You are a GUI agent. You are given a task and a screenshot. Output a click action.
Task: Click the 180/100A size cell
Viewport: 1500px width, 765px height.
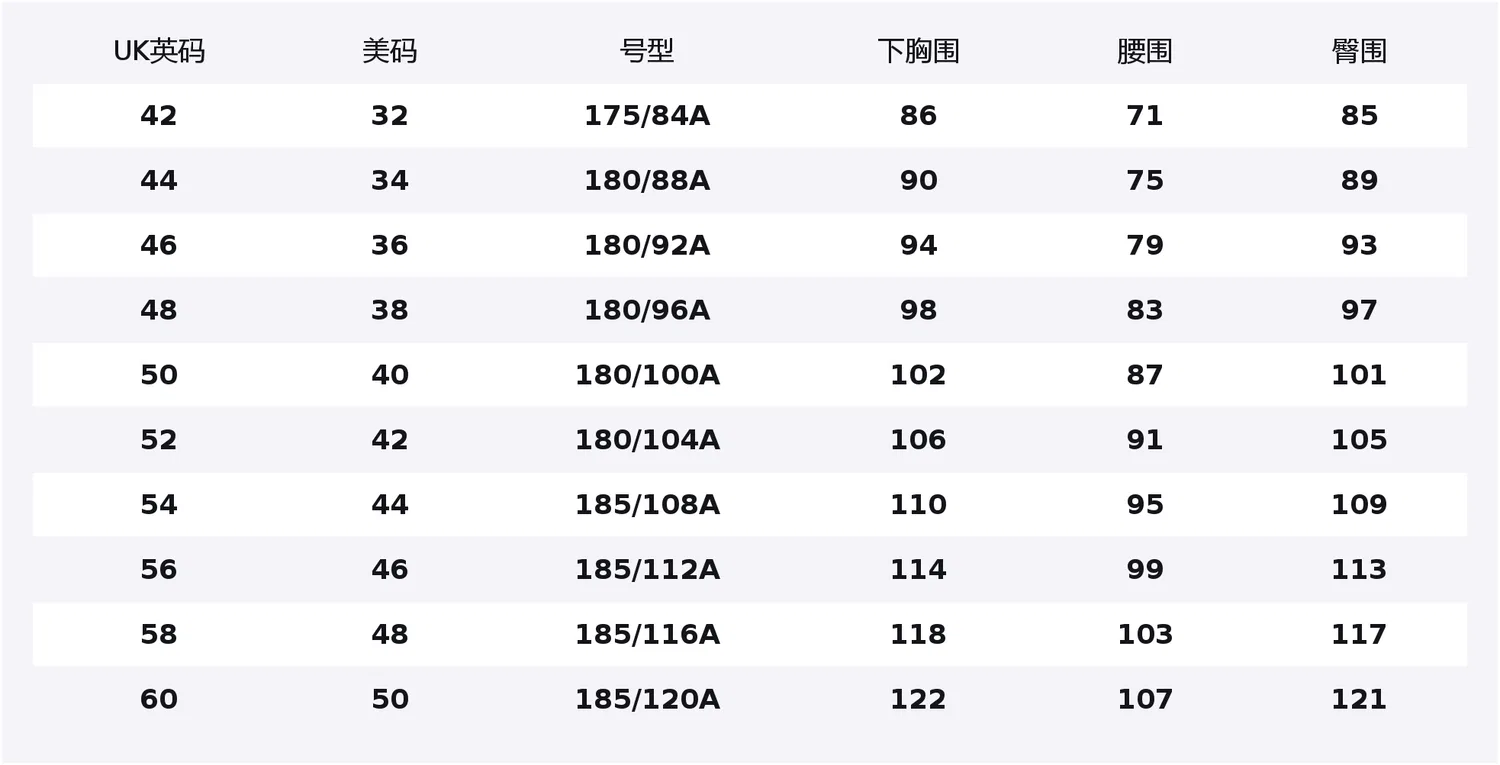647,375
